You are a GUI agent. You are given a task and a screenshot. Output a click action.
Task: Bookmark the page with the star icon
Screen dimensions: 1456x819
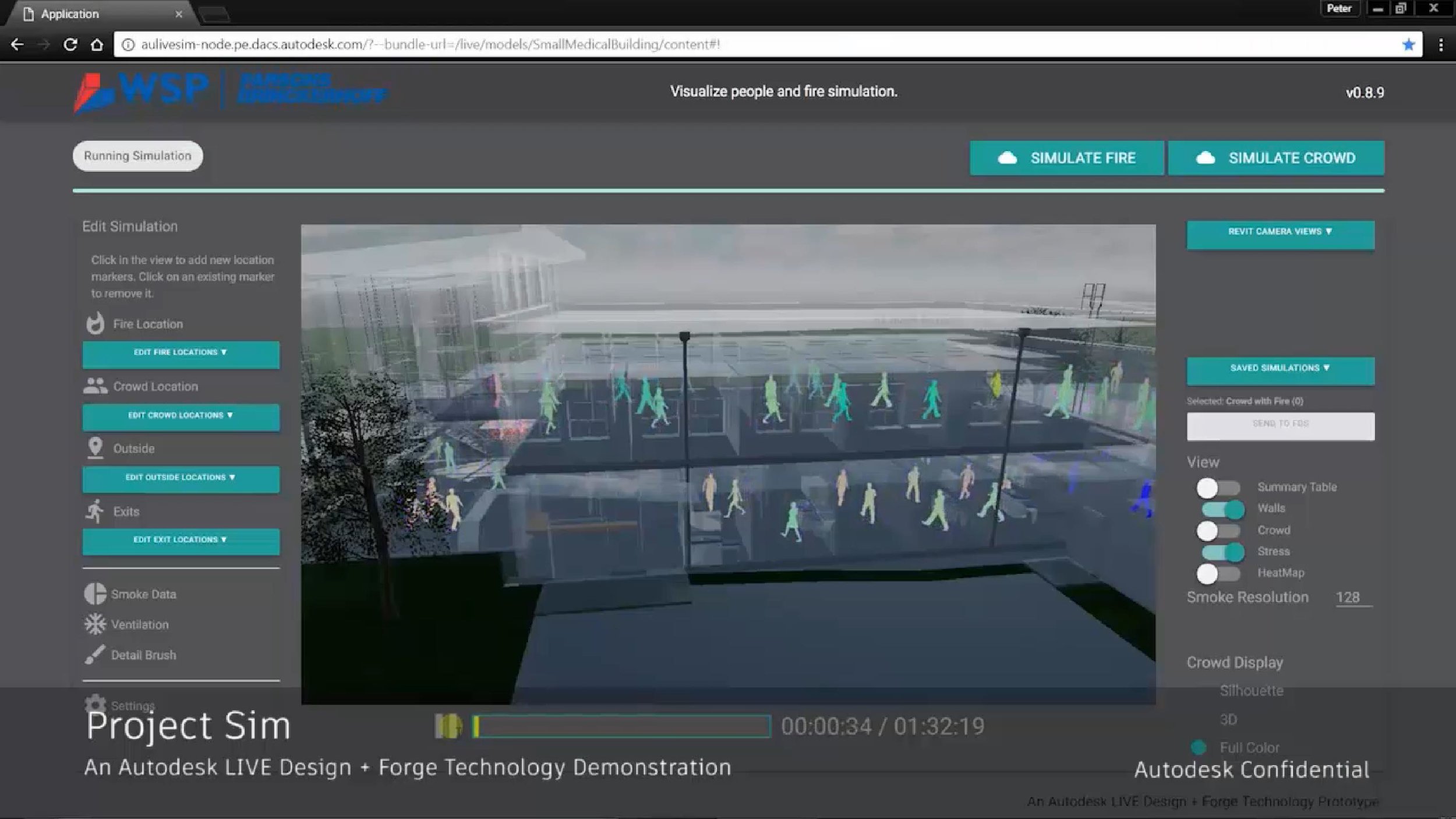[1408, 44]
